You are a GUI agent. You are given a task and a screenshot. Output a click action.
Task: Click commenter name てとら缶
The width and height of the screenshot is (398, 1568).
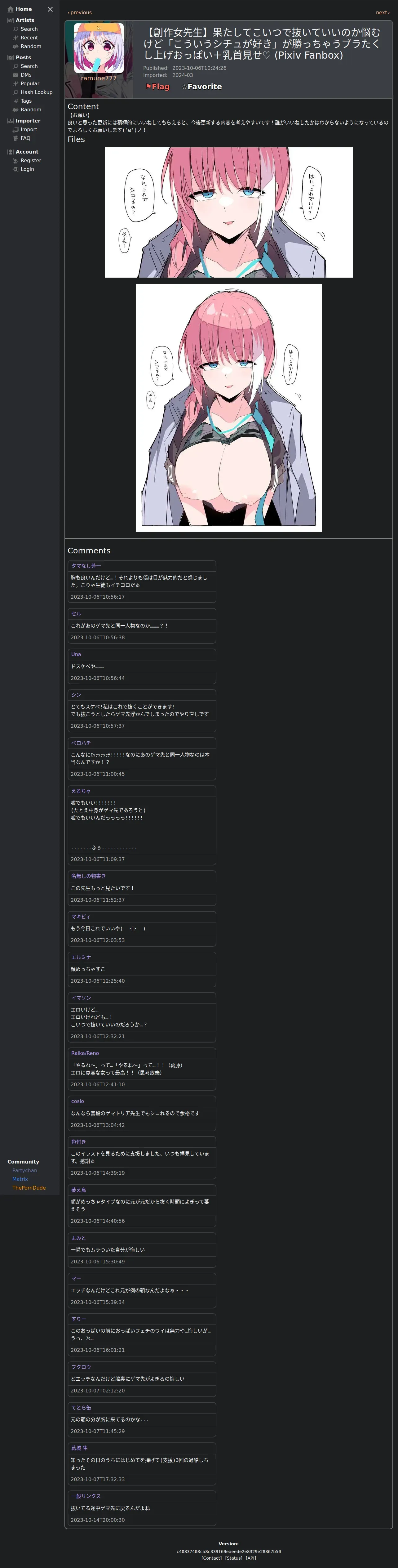(81, 1407)
